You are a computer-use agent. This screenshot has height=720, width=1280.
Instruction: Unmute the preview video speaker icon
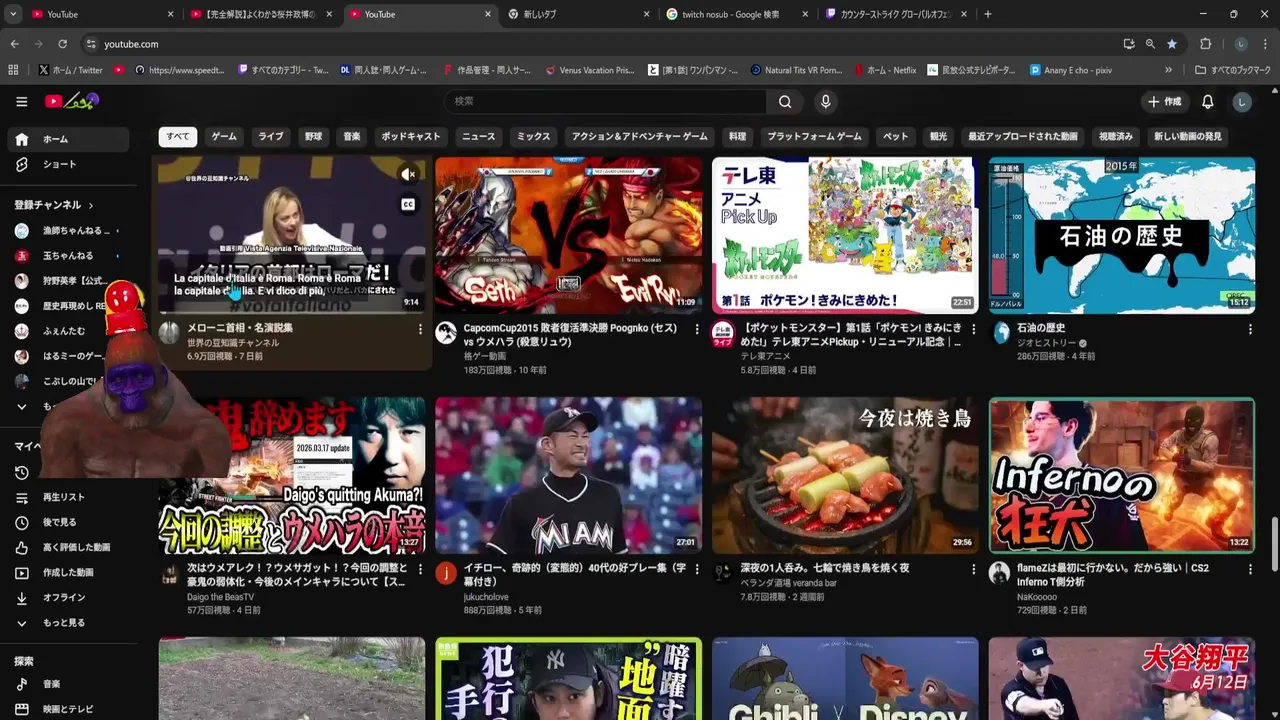pos(408,175)
